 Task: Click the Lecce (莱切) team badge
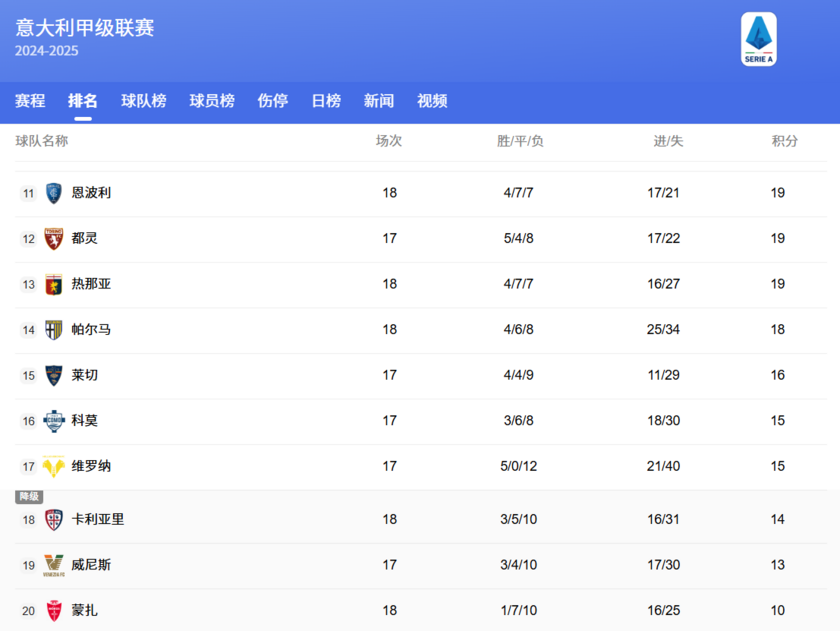[x=52, y=375]
